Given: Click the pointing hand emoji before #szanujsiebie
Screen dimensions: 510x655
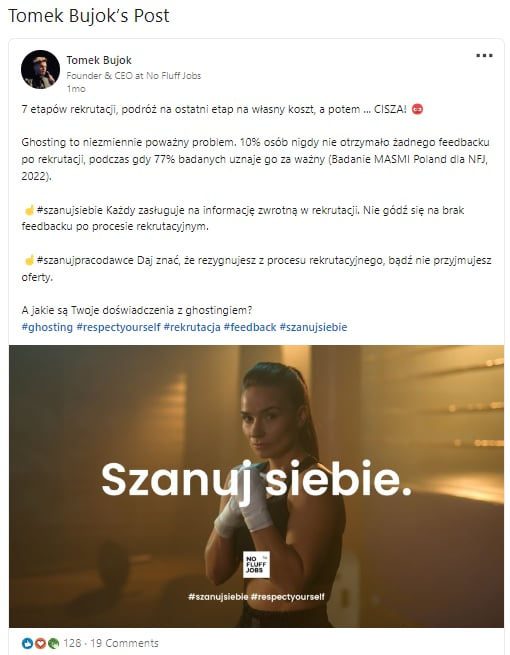Looking at the screenshot, I should 29,210.
